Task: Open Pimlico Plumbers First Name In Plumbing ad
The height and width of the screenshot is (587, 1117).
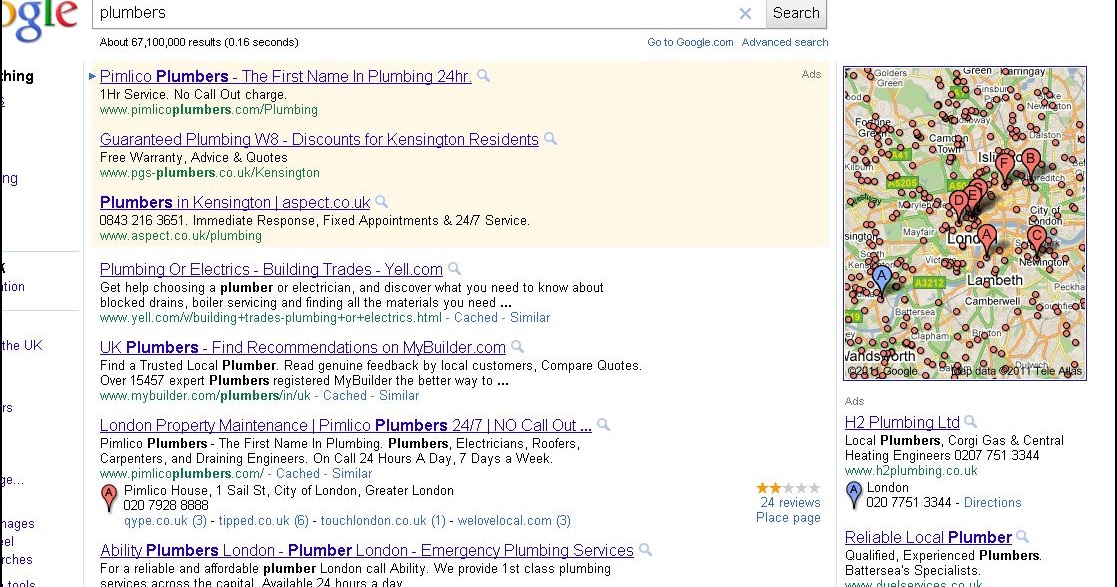Action: coord(286,76)
